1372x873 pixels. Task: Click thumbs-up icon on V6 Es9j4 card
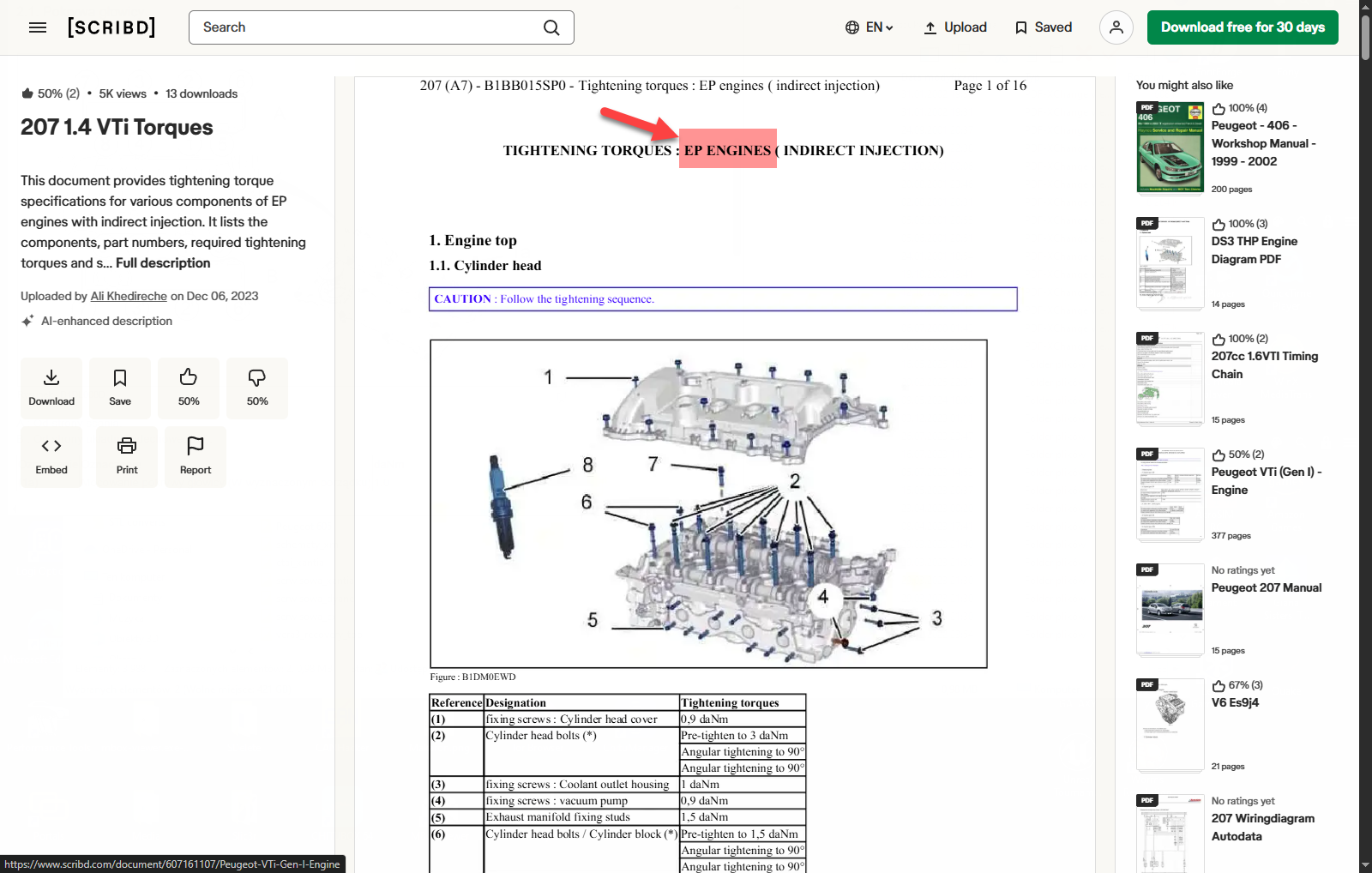pyautogui.click(x=1219, y=686)
